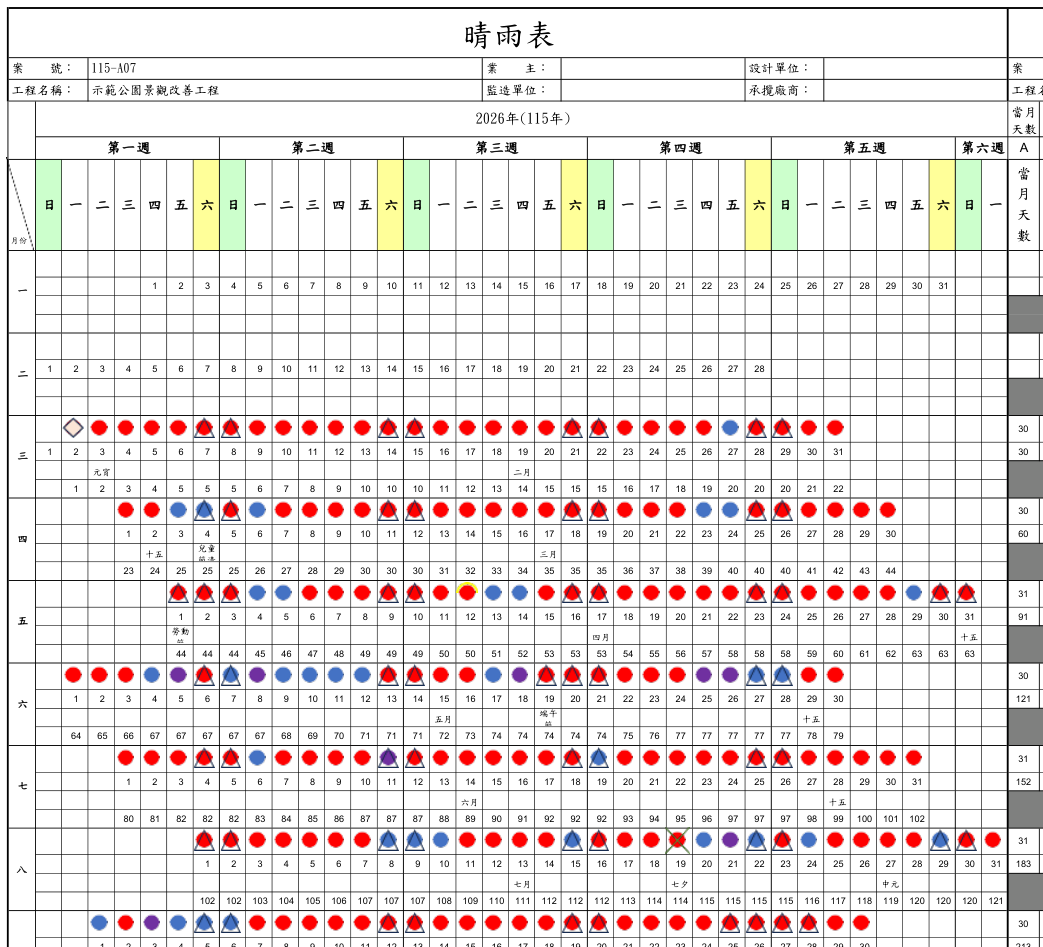Screen dimensions: 1043x947
Task: Select the empty field beside 承攬廠商：
Action: tap(916, 90)
